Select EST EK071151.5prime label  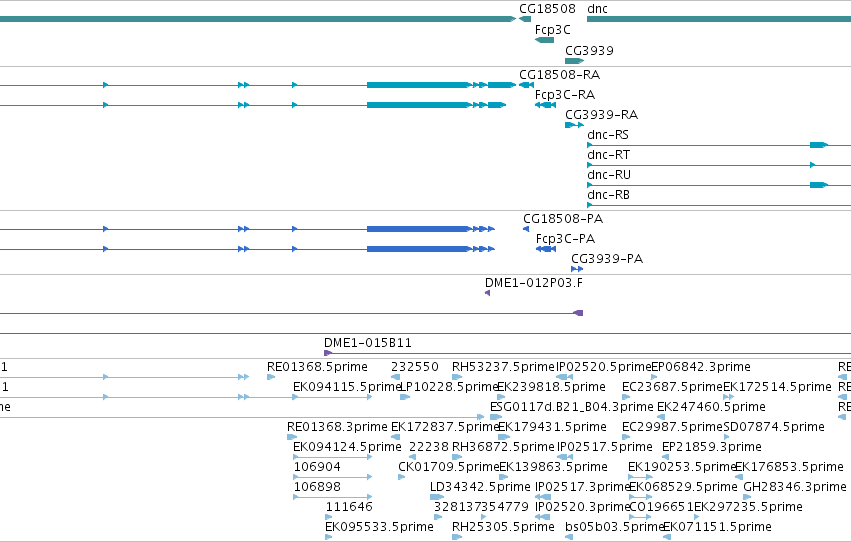[717, 528]
